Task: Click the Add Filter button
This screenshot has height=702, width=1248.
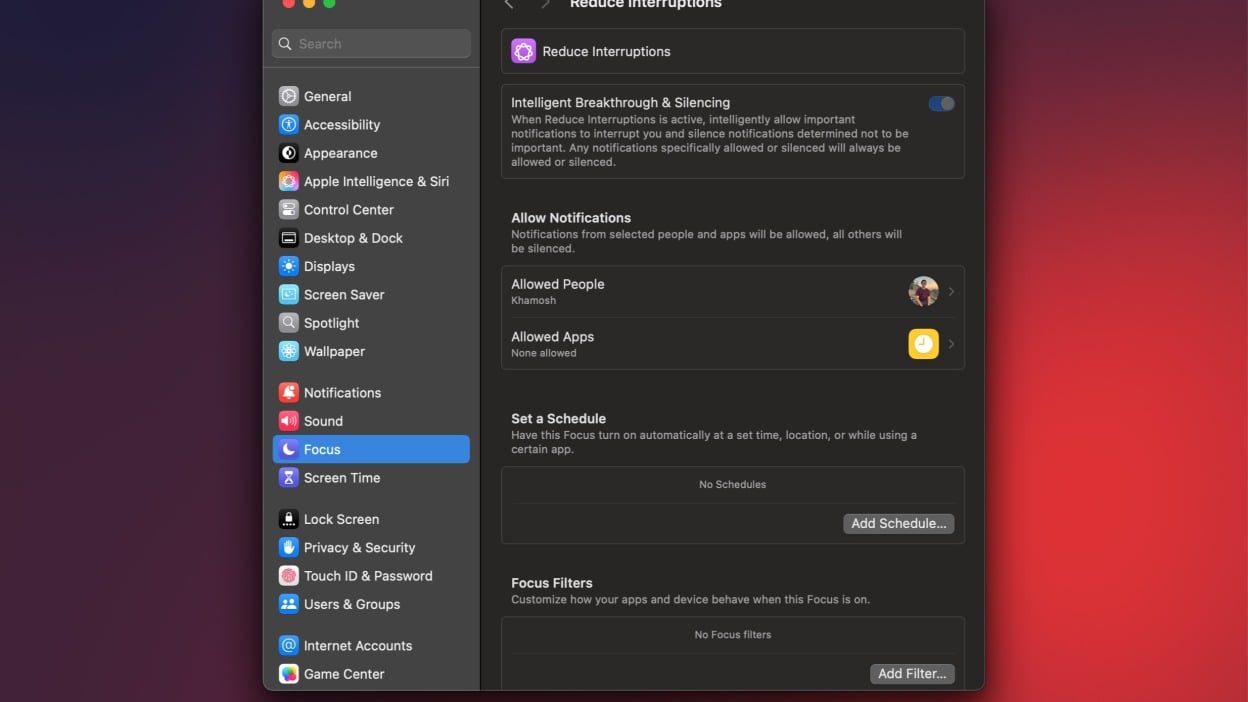Action: pos(912,674)
